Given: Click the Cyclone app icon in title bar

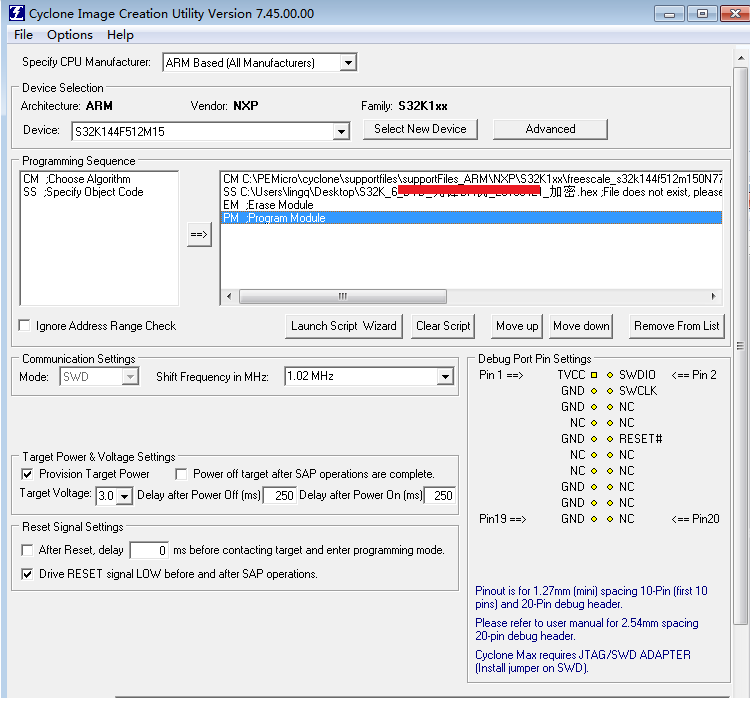Looking at the screenshot, I should pyautogui.click(x=17, y=13).
